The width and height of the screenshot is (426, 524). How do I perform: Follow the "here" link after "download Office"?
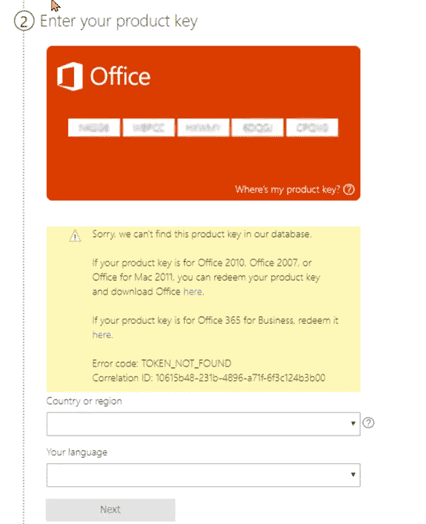(x=192, y=291)
